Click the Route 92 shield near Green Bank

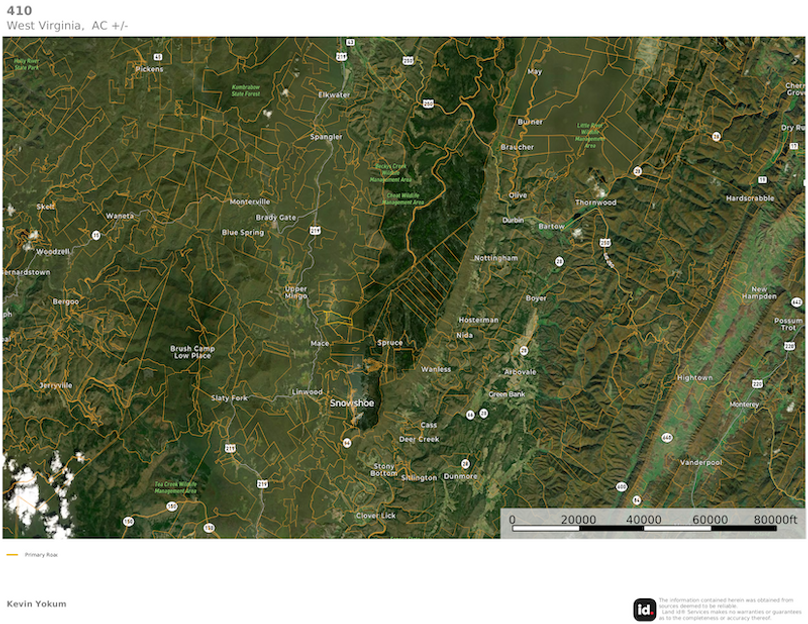pos(483,413)
